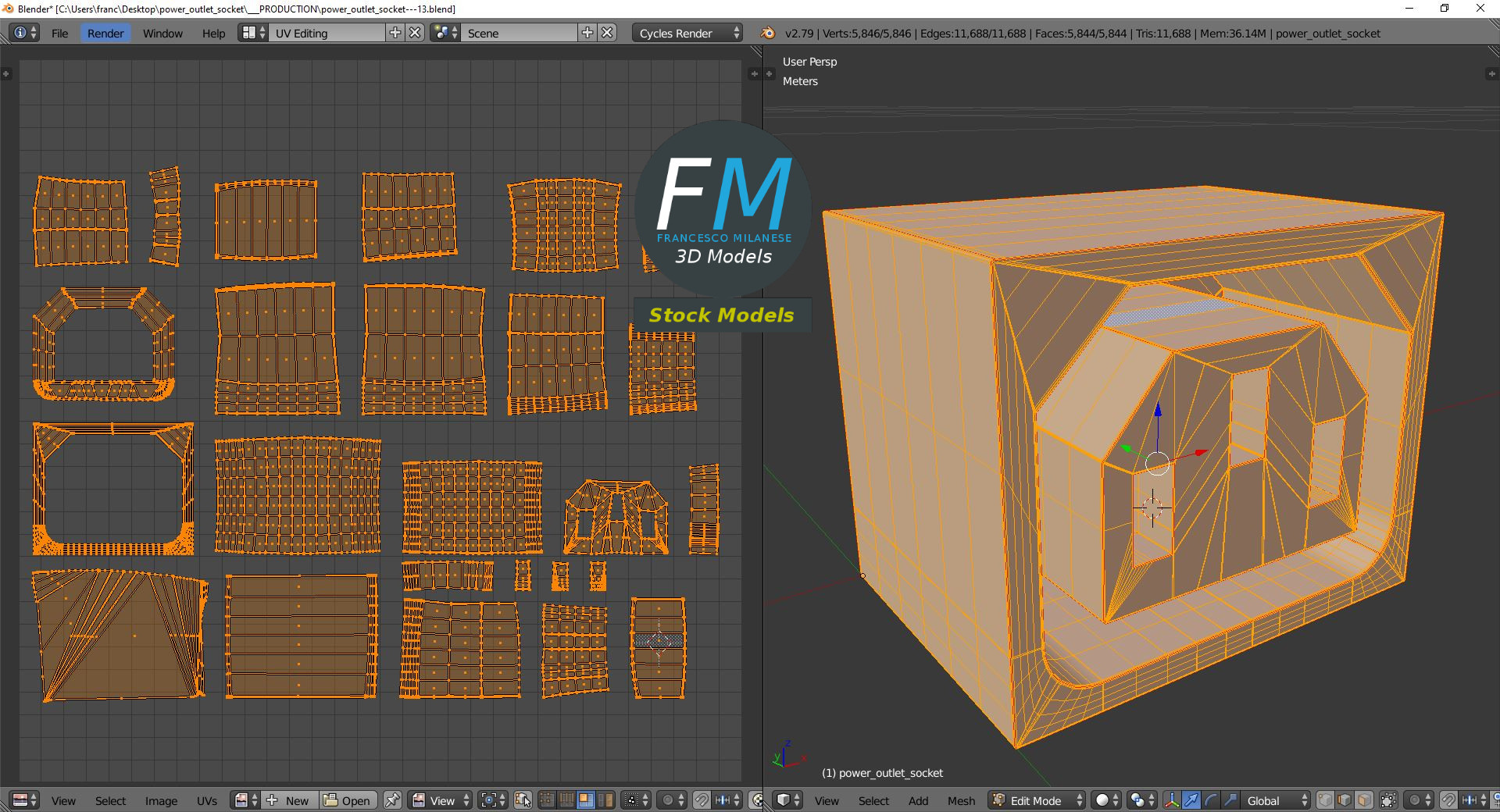The height and width of the screenshot is (812, 1500).
Task: Expand the UV editor left panel tab
Action: [x=6, y=73]
